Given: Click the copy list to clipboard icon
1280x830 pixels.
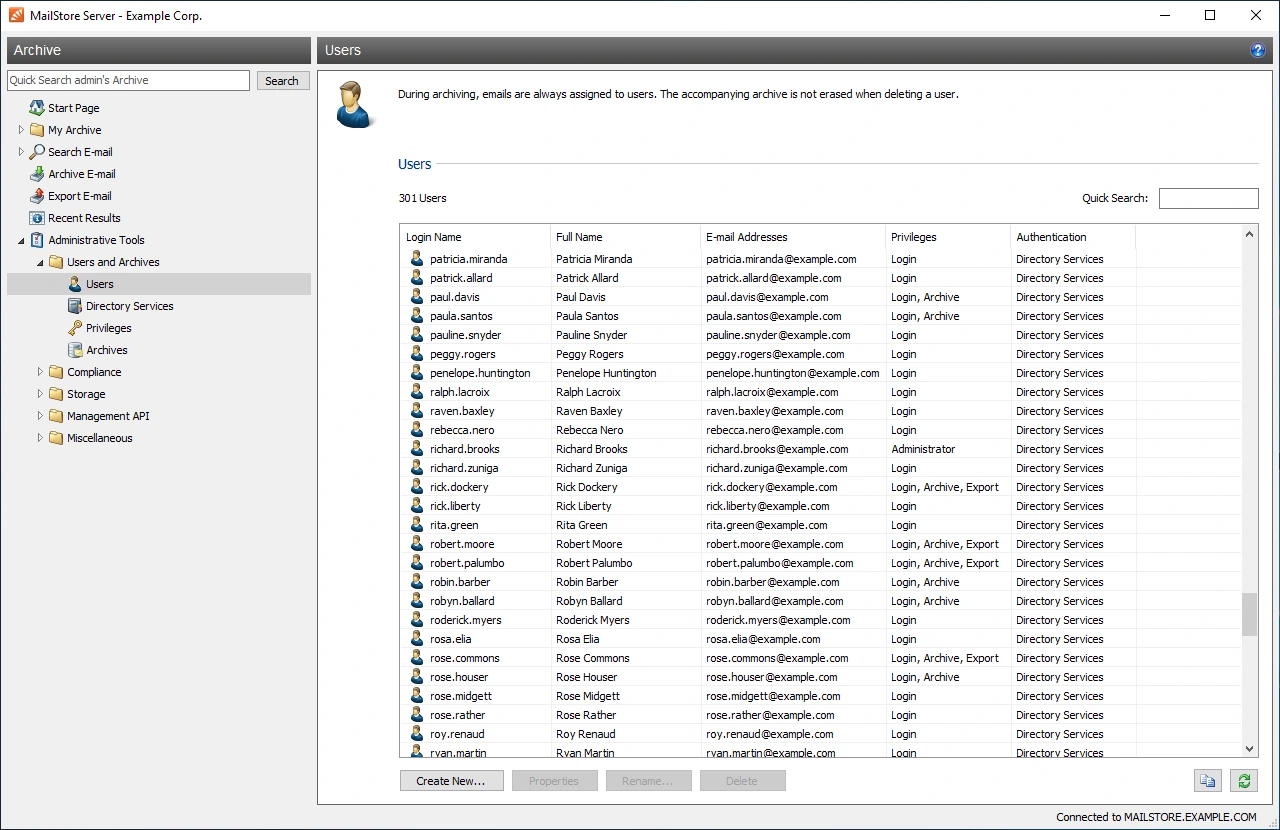Looking at the screenshot, I should point(1208,781).
